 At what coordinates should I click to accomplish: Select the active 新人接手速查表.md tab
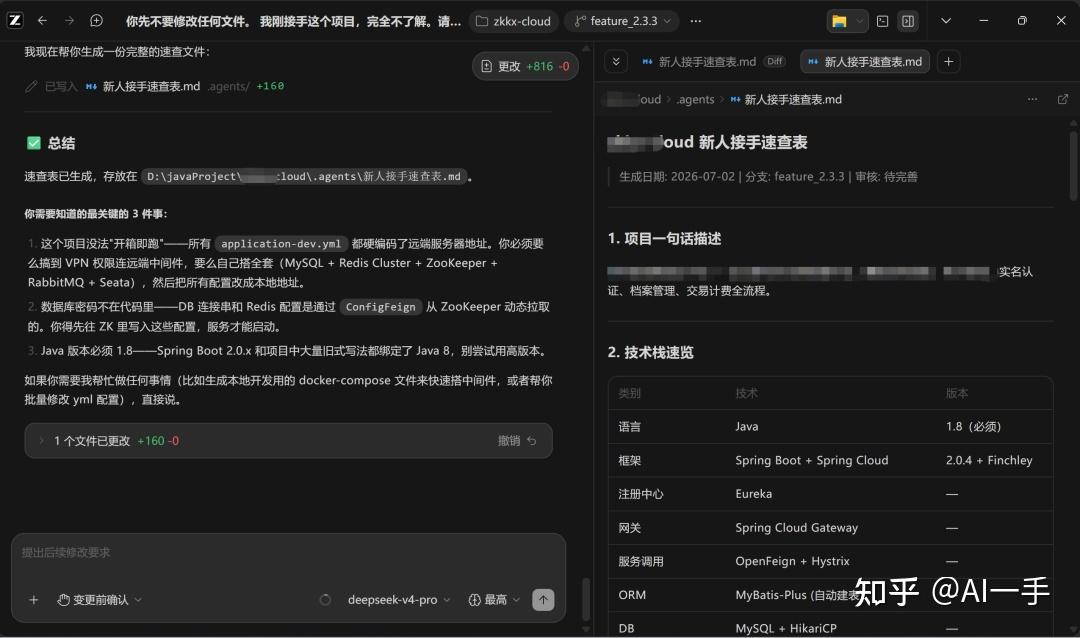[x=865, y=62]
